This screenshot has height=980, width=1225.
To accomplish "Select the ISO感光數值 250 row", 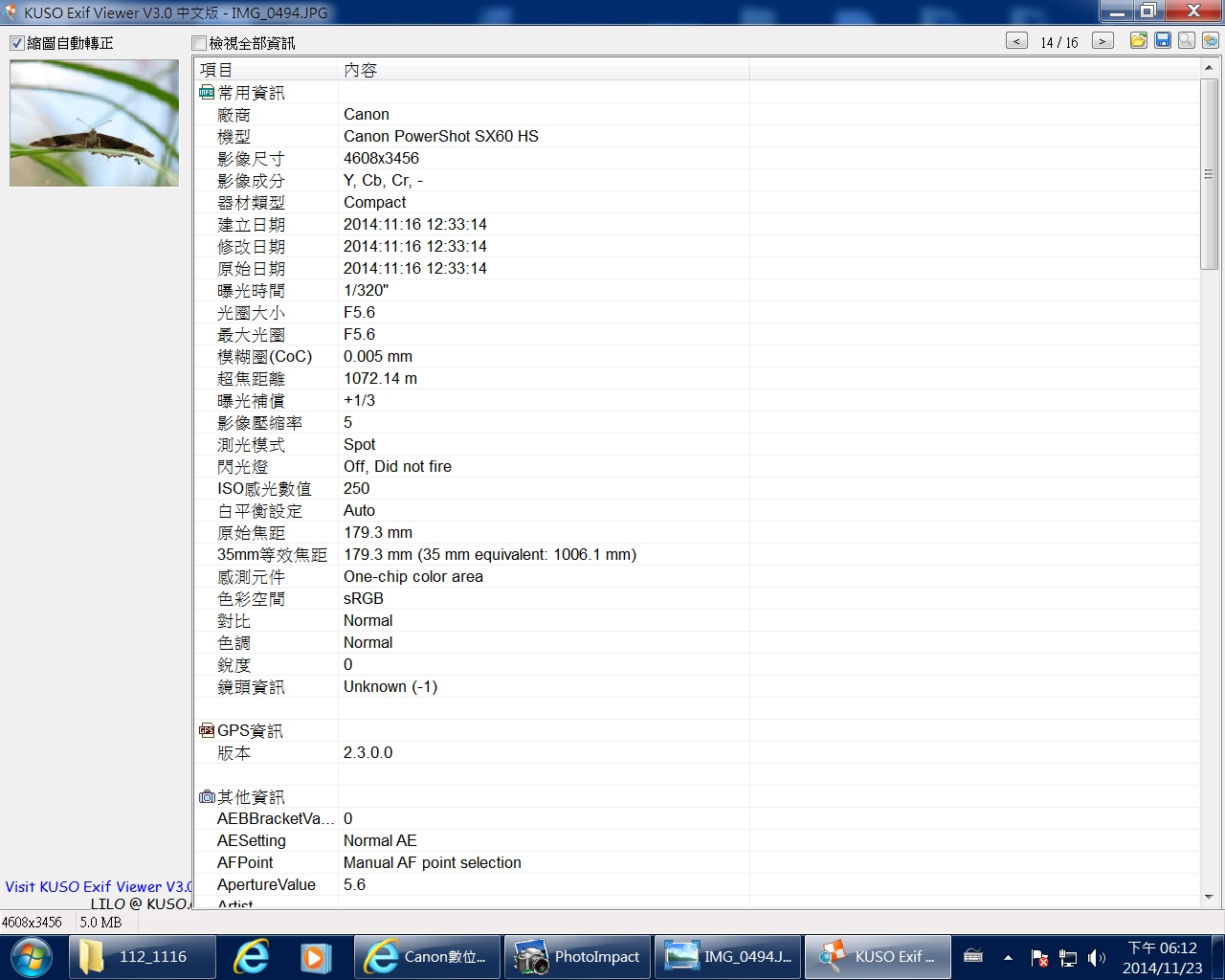I will (697, 488).
